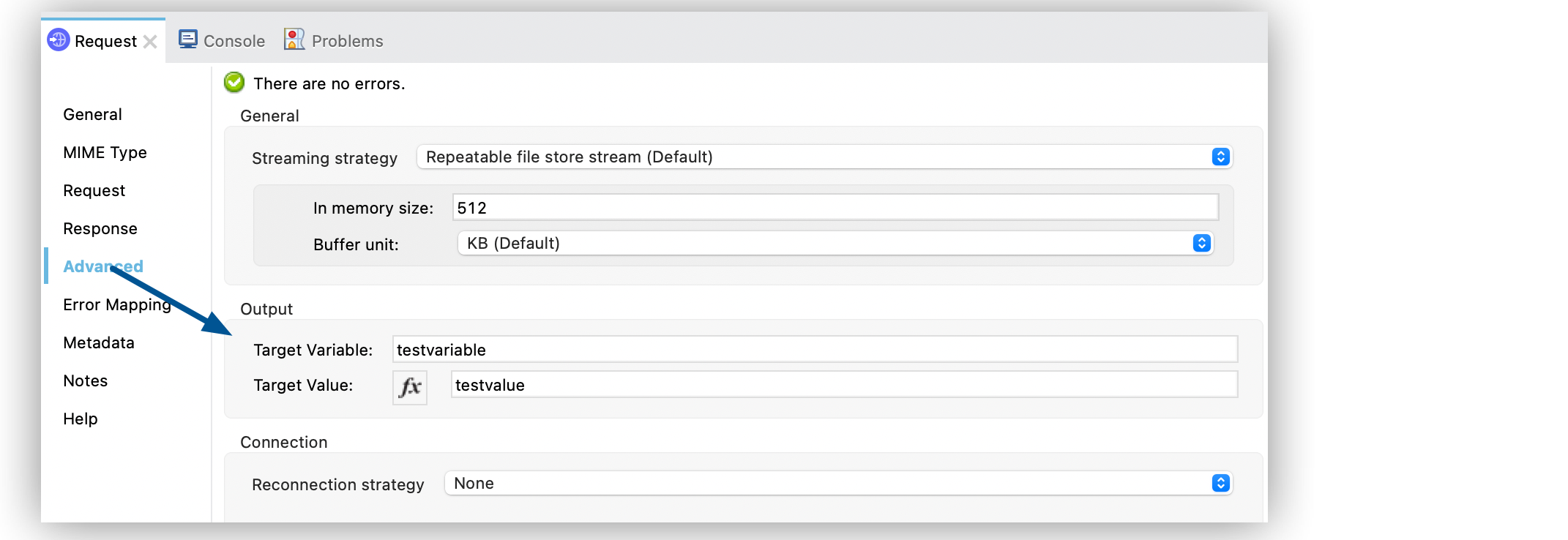Click the Request globe icon in tab
The width and height of the screenshot is (1568, 540).
[x=59, y=40]
